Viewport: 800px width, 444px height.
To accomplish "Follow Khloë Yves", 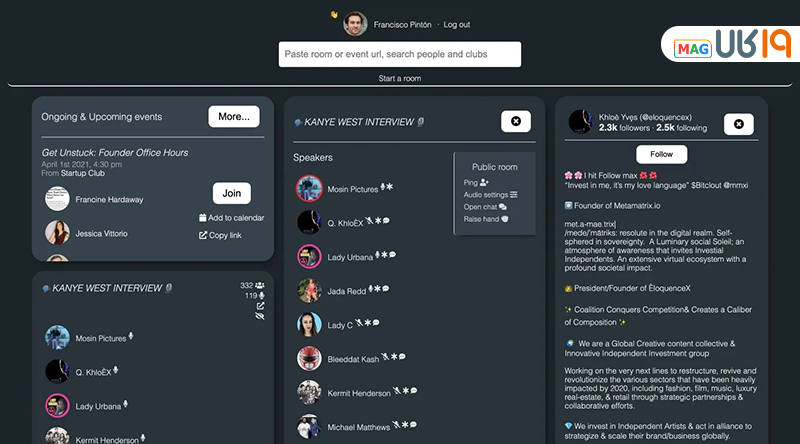I will pos(661,154).
